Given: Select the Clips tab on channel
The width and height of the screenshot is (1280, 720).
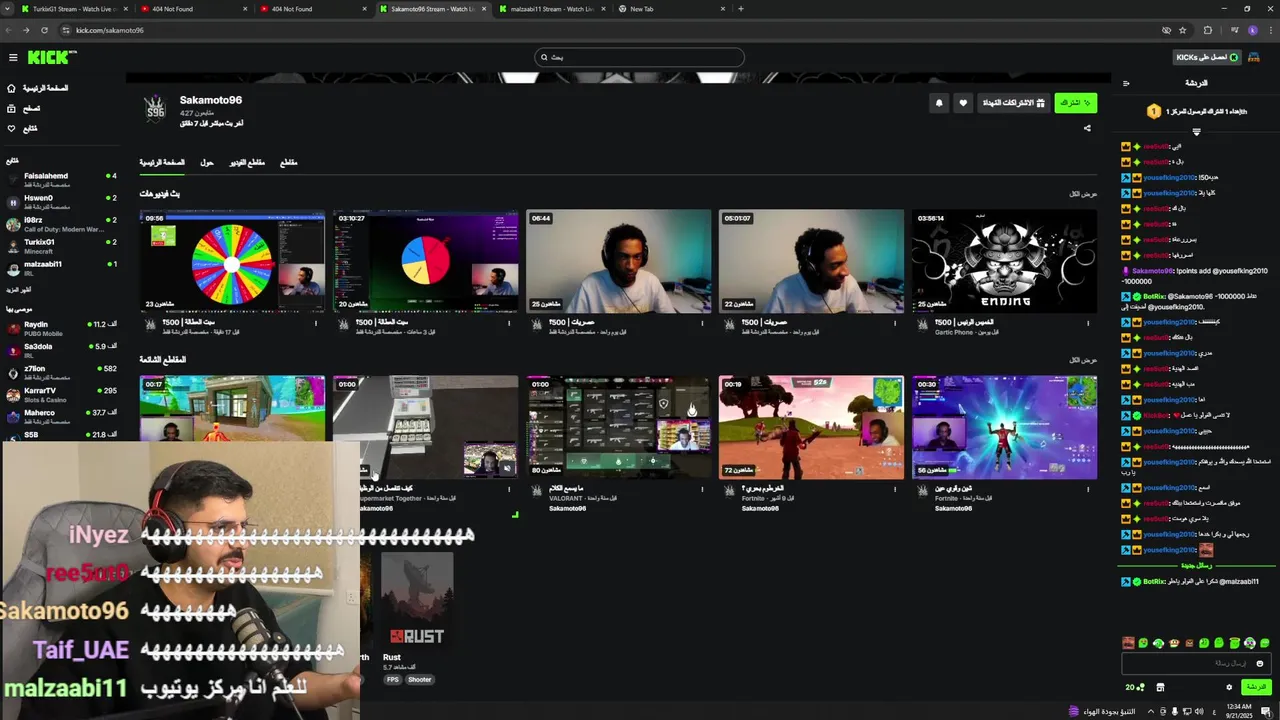Looking at the screenshot, I should pyautogui.click(x=288, y=162).
